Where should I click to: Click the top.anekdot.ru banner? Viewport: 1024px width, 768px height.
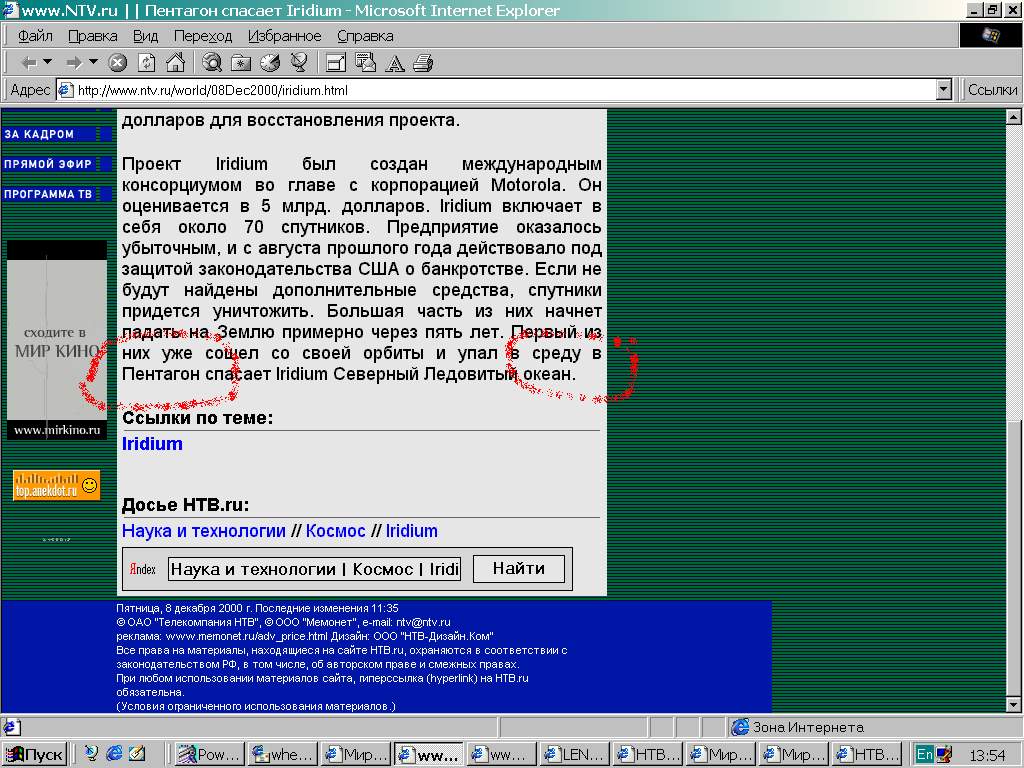click(56, 485)
